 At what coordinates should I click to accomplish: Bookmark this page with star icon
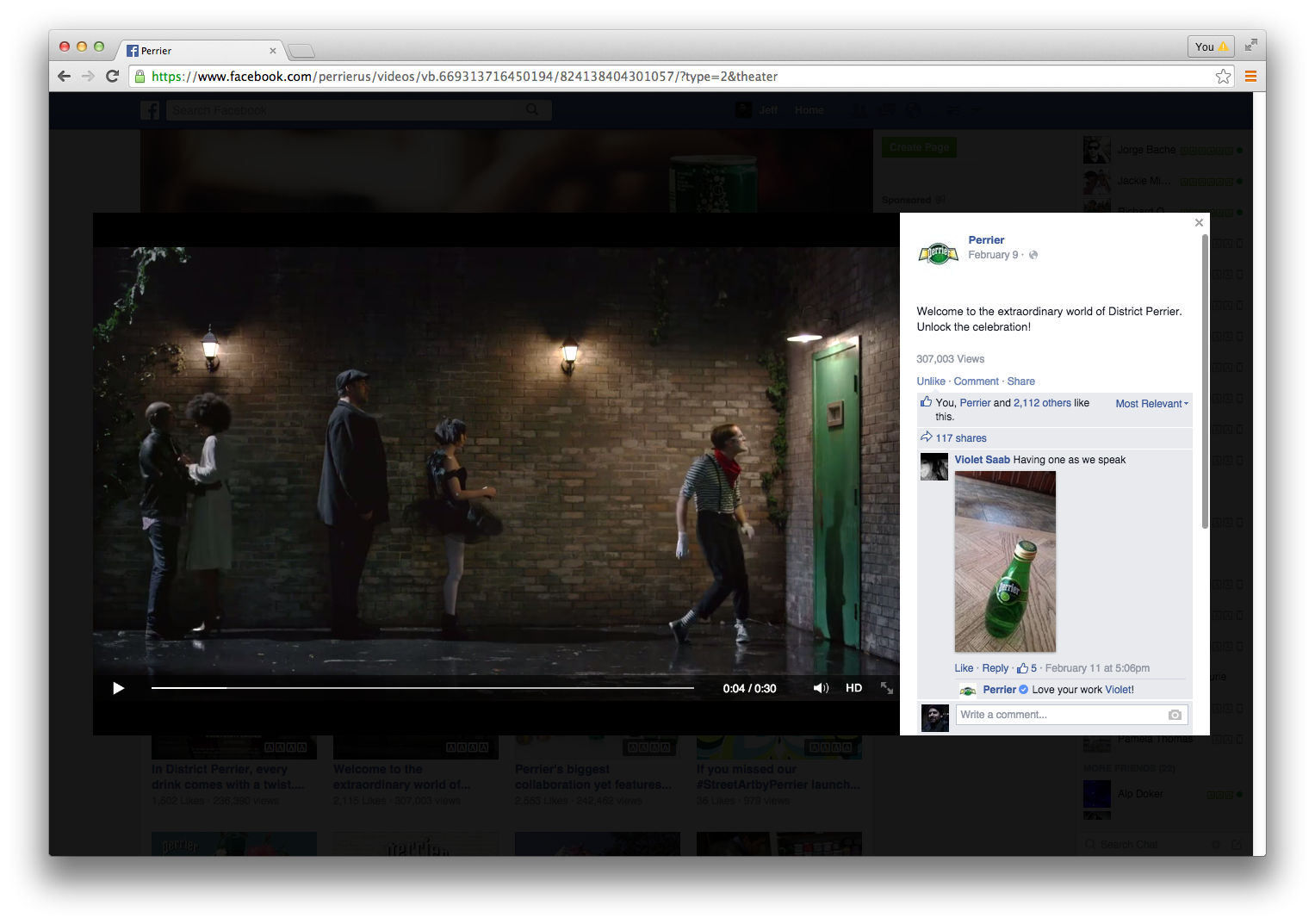(x=1223, y=77)
